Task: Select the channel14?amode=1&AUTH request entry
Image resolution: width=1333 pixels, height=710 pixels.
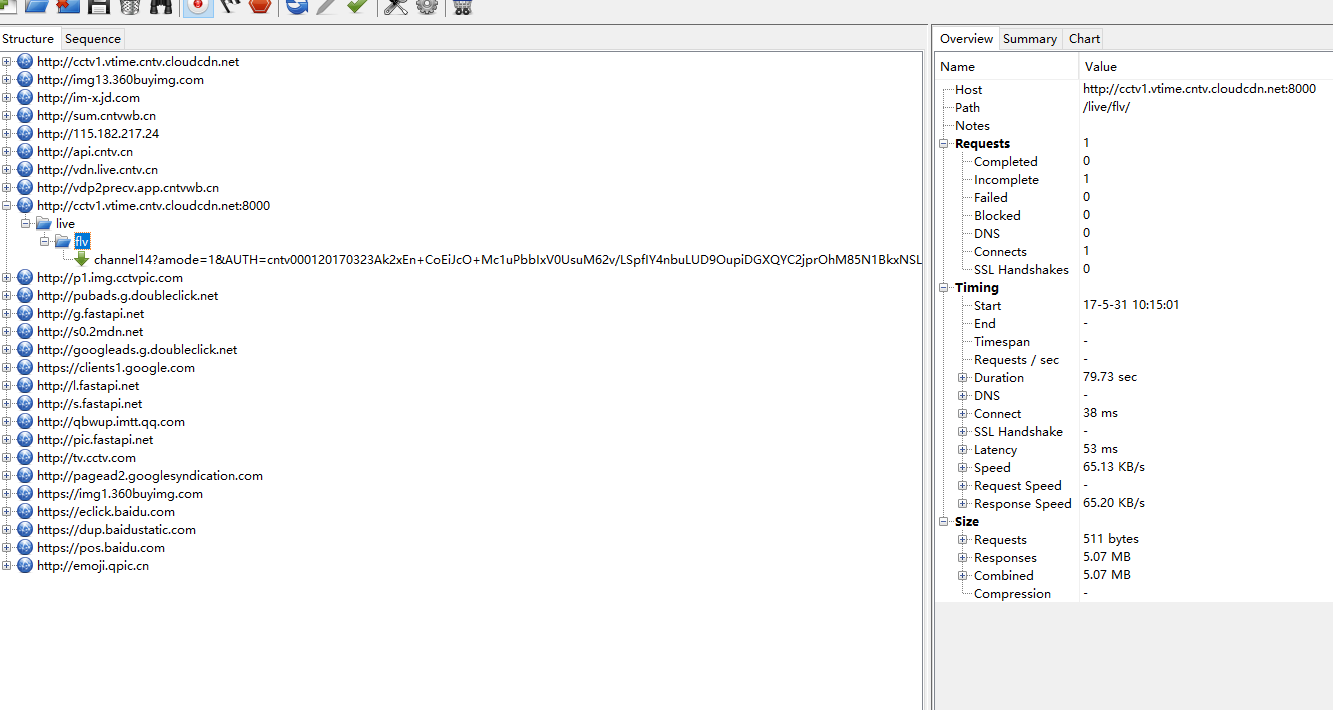Action: click(x=508, y=260)
